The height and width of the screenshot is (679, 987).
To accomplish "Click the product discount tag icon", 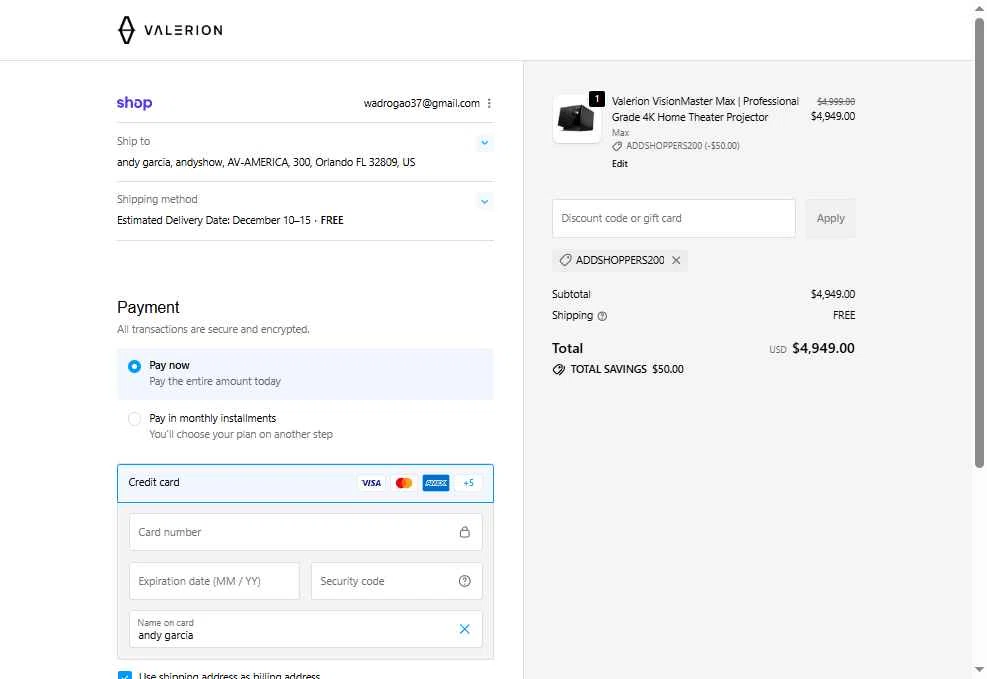I will [x=617, y=146].
